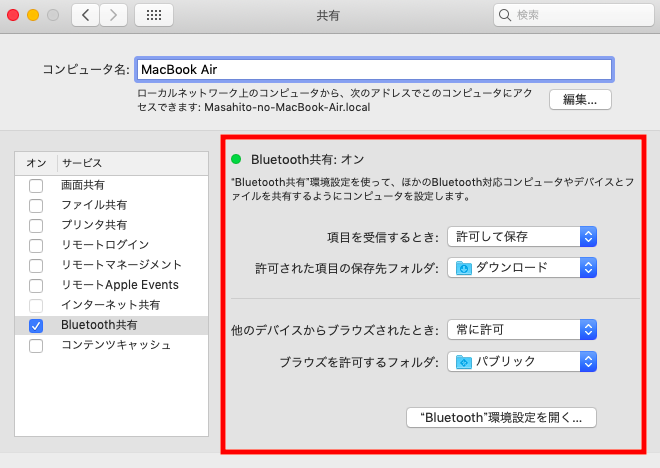Enable the プリンタ共有 checkbox
Image resolution: width=660 pixels, height=468 pixels.
pyautogui.click(x=36, y=226)
